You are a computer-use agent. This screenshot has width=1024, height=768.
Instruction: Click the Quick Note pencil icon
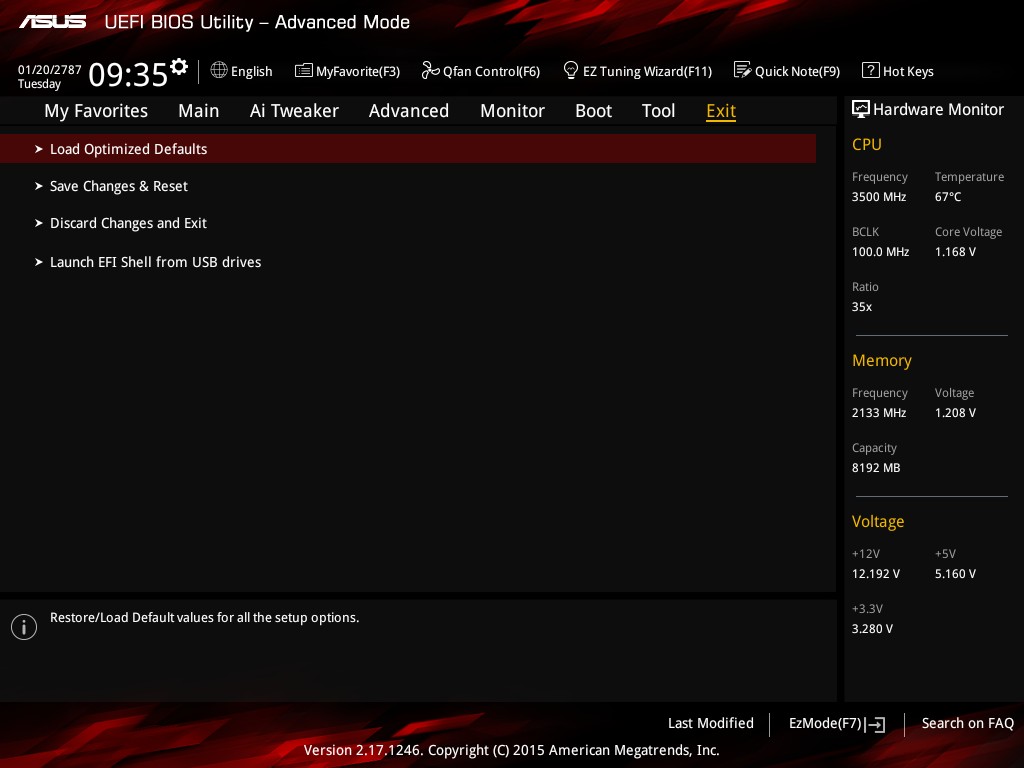point(743,70)
